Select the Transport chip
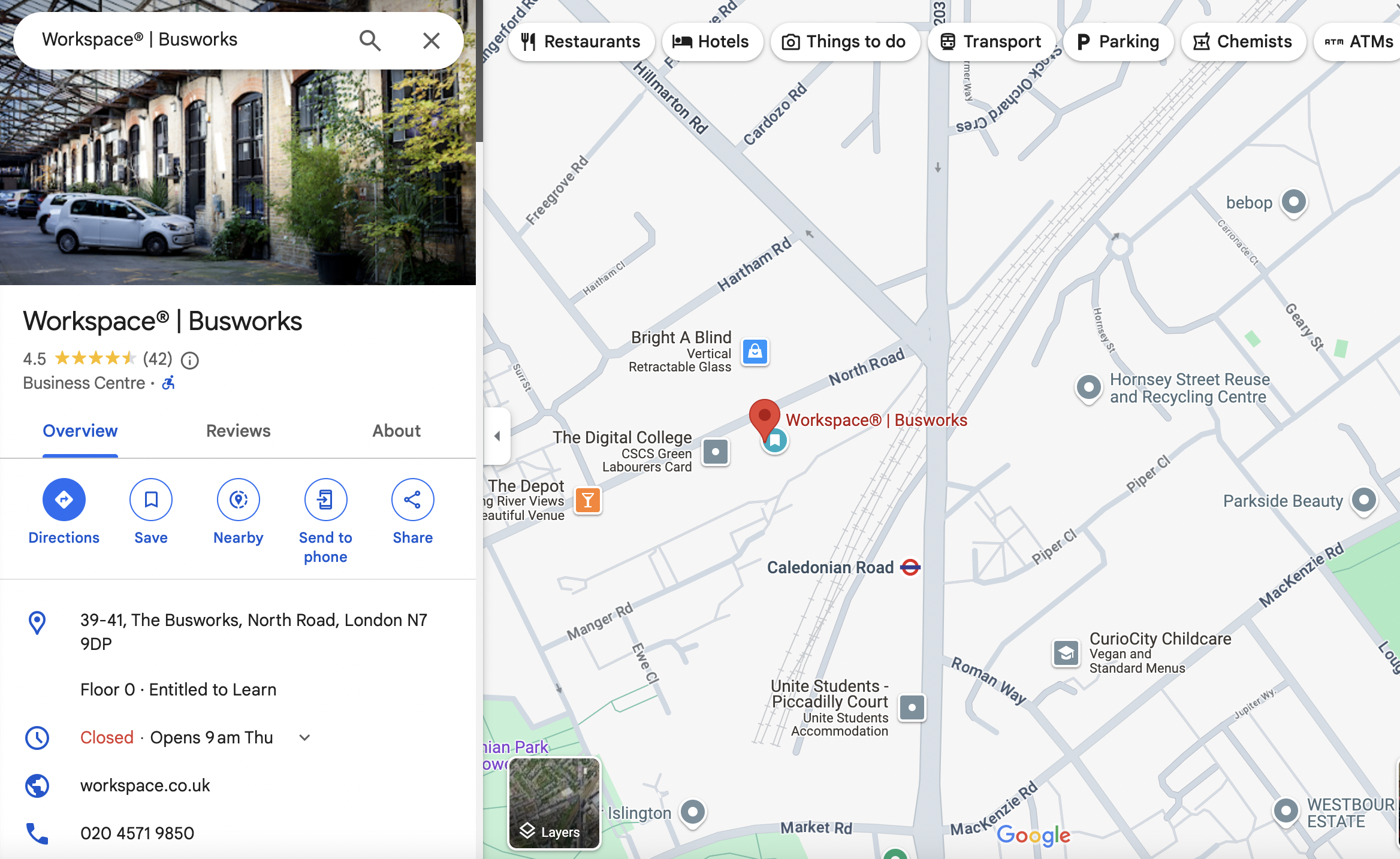 992,42
